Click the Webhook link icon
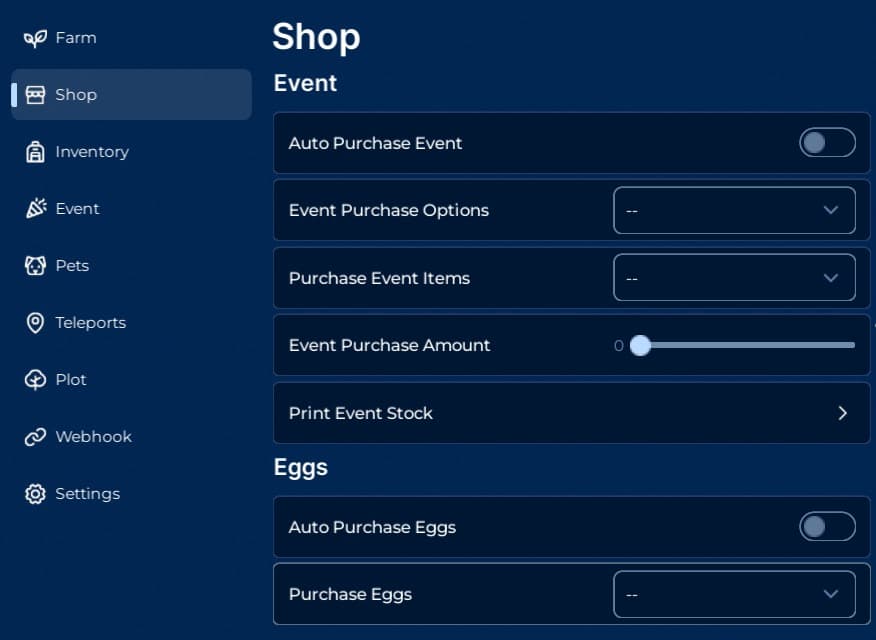The width and height of the screenshot is (876, 640). 35,437
